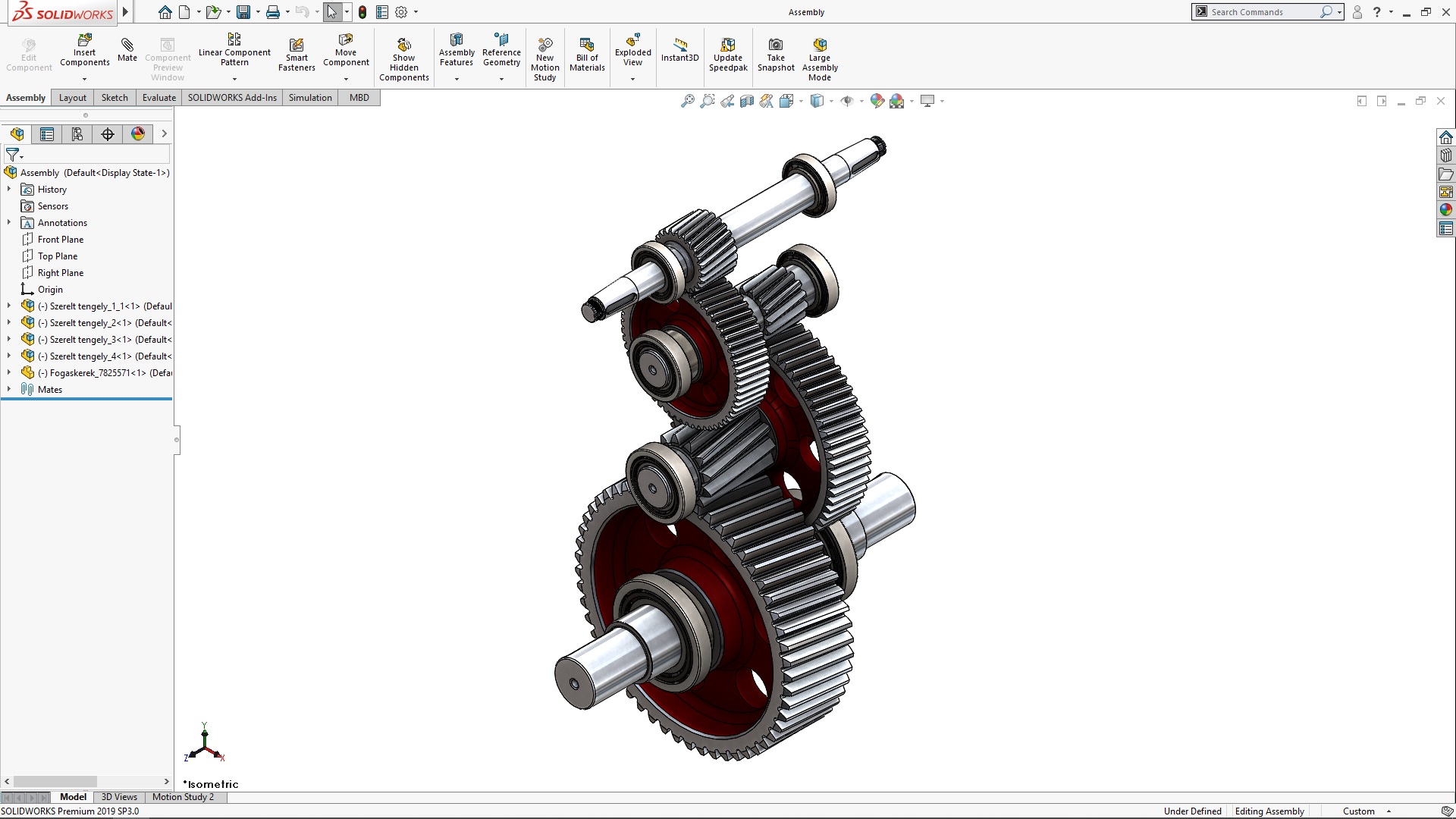Expand Szerelt tengely_1_1 component node
The image size is (1456, 819).
point(9,306)
